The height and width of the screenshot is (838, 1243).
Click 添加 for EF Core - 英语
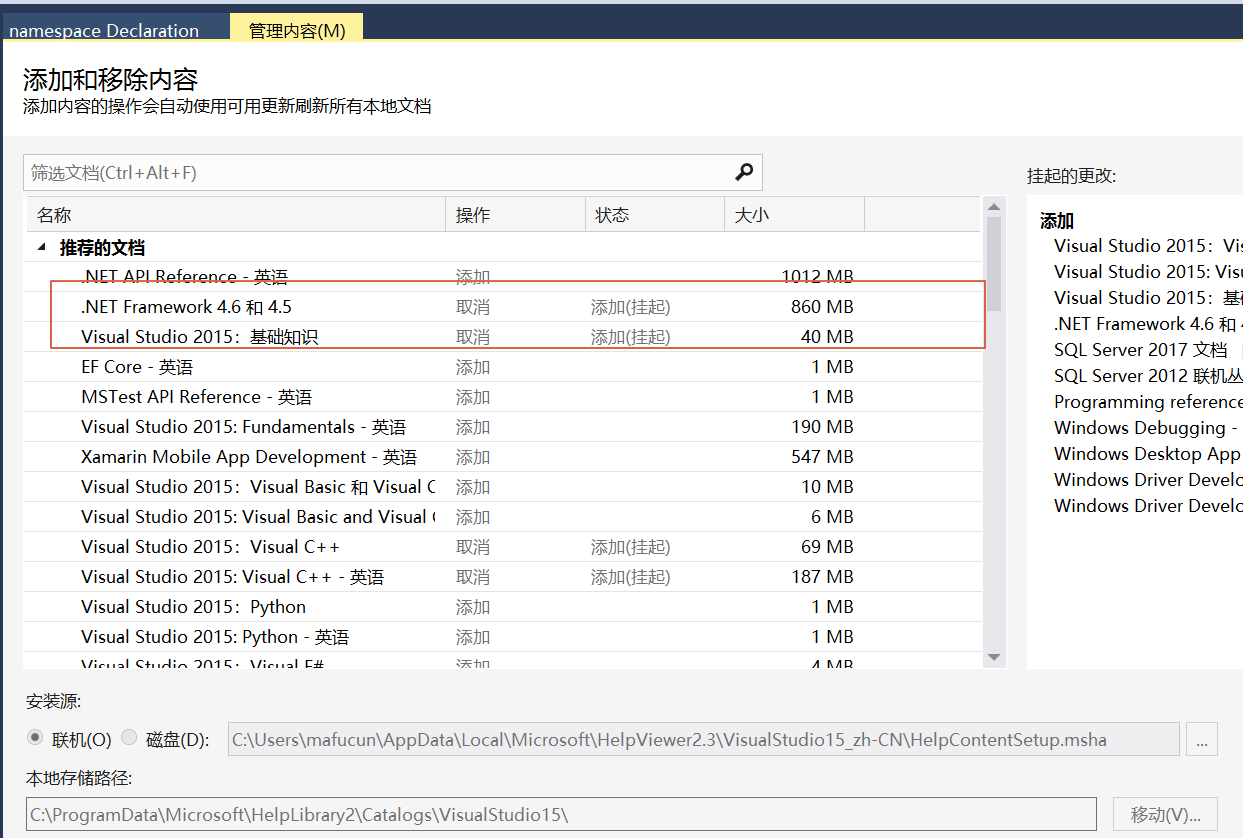coord(473,367)
